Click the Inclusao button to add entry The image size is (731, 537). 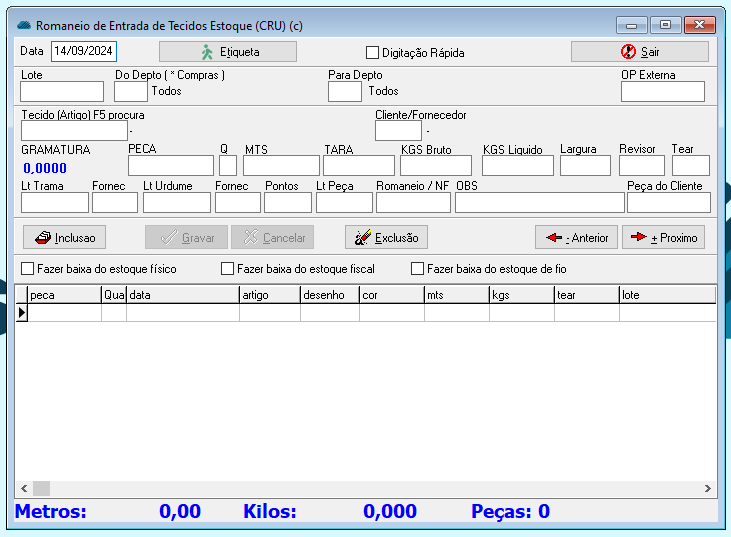click(65, 238)
